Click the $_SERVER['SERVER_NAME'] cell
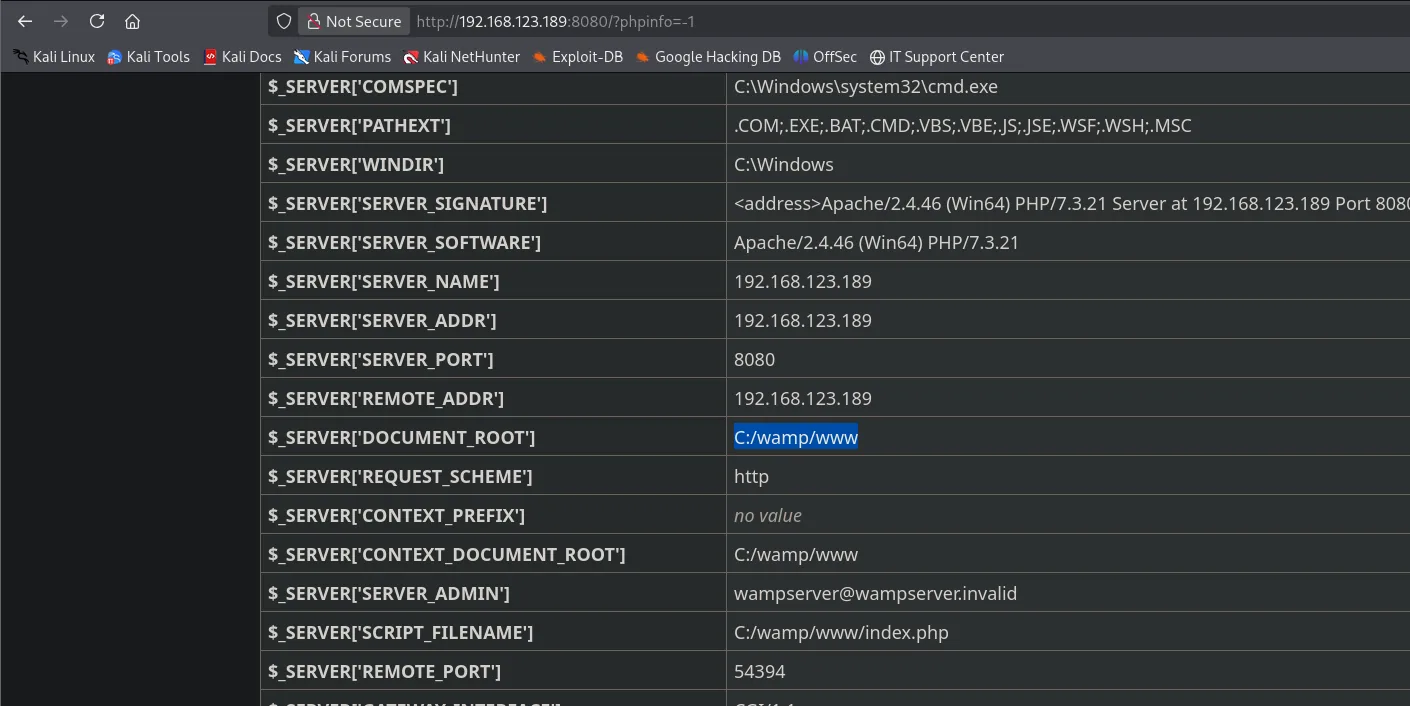Screen dimensions: 1410x706 pos(493,282)
